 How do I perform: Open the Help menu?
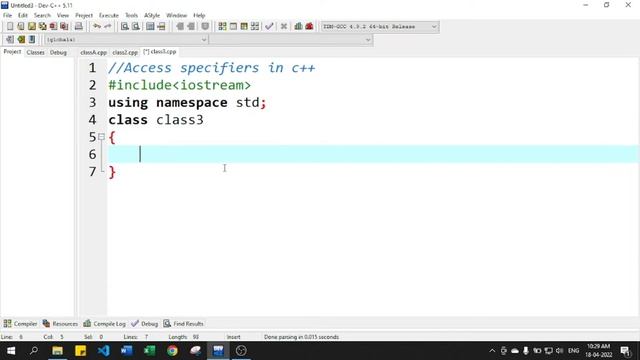click(x=199, y=15)
